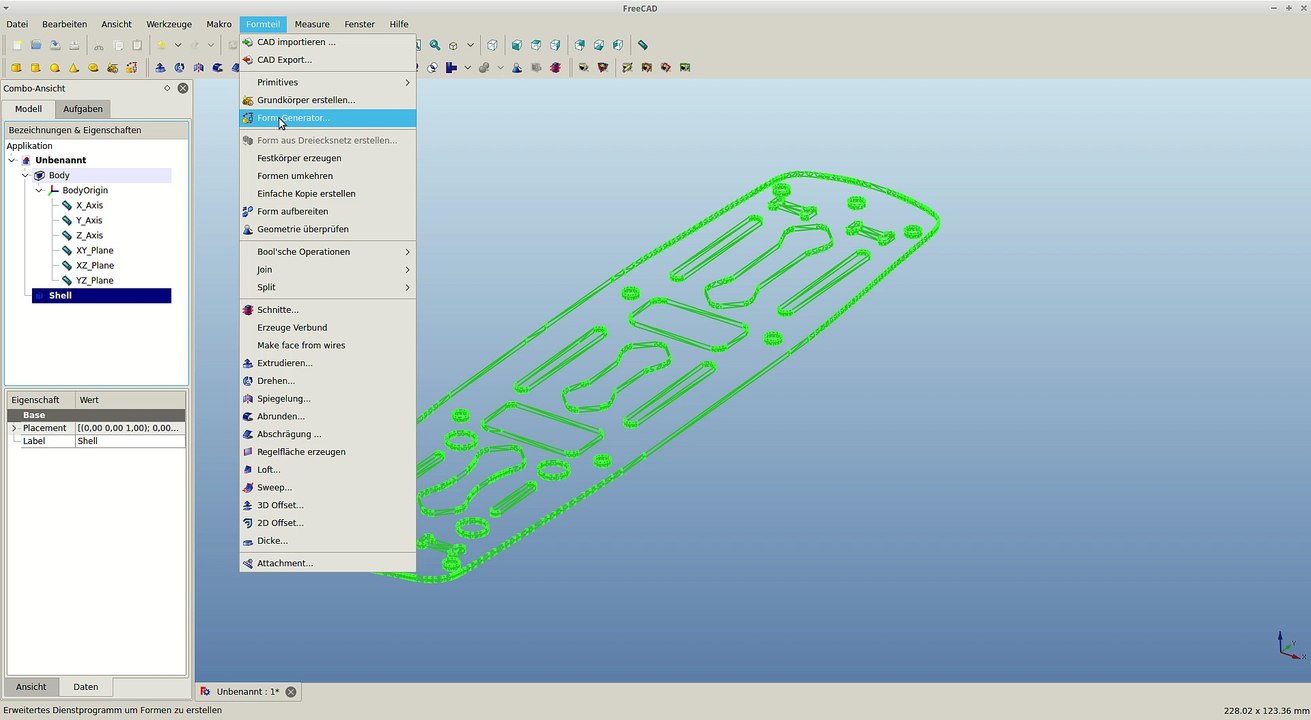The image size is (1311, 720).
Task: Select the Shell object in the tree
Action: 101,296
